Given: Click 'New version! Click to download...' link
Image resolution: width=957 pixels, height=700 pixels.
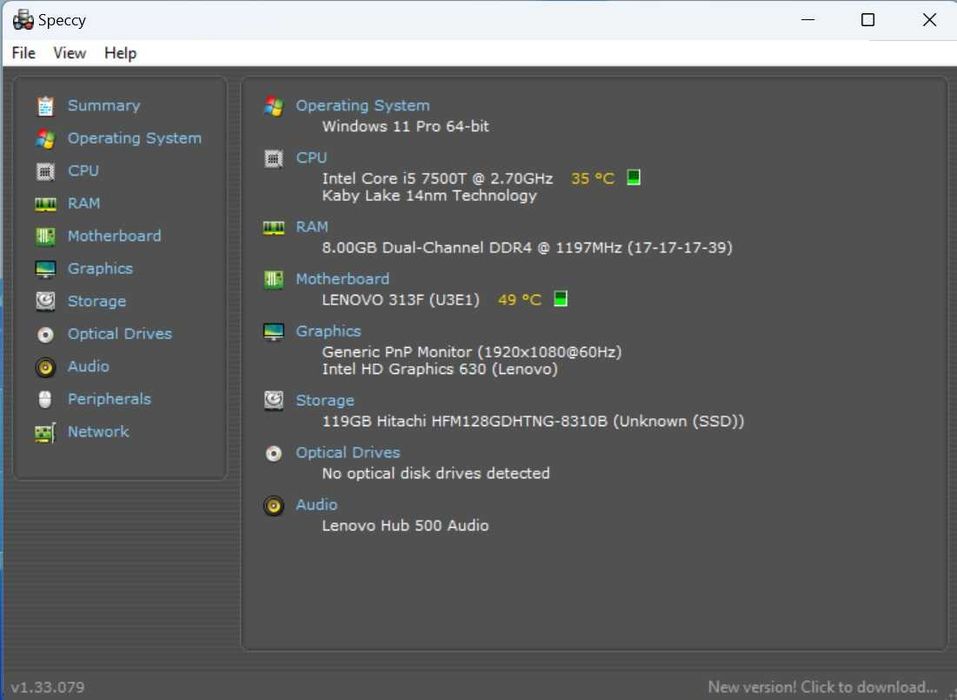Looking at the screenshot, I should 822,687.
